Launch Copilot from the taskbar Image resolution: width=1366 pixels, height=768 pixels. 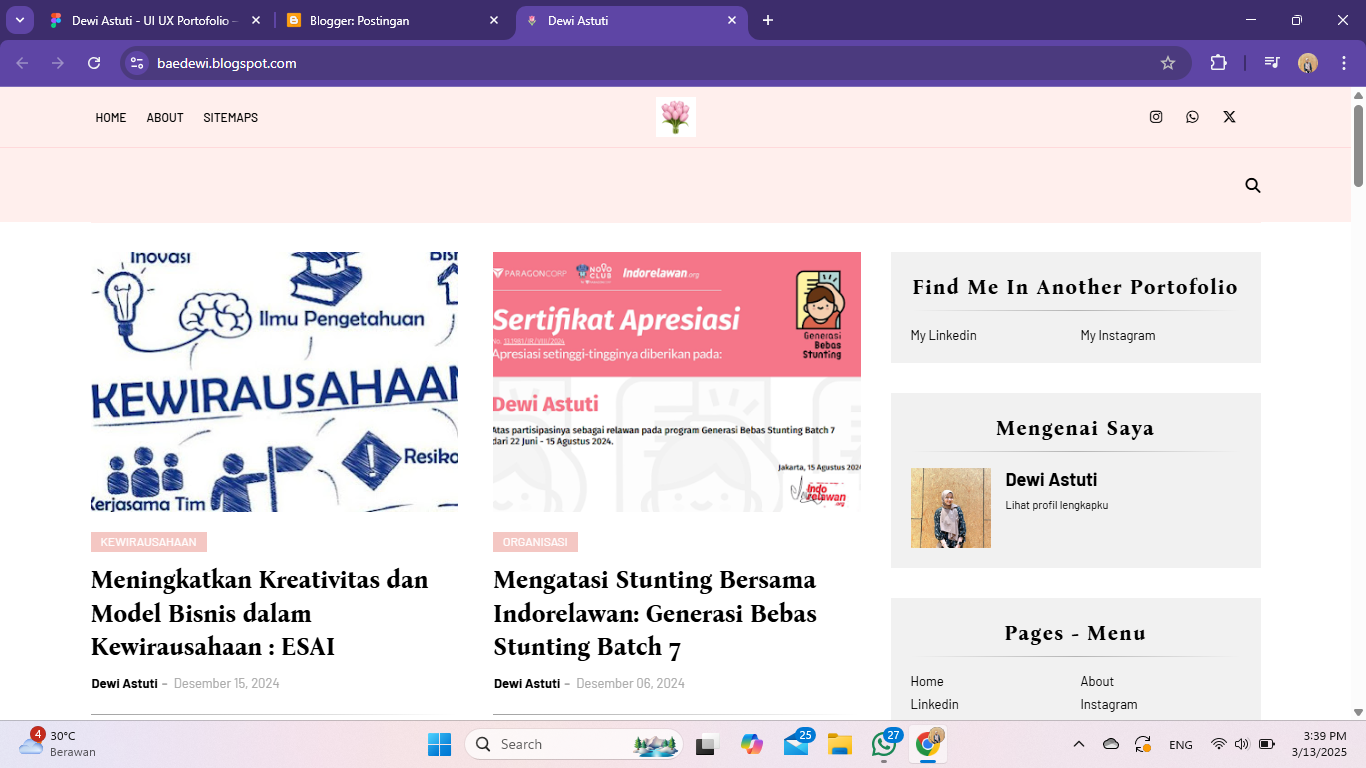point(752,744)
